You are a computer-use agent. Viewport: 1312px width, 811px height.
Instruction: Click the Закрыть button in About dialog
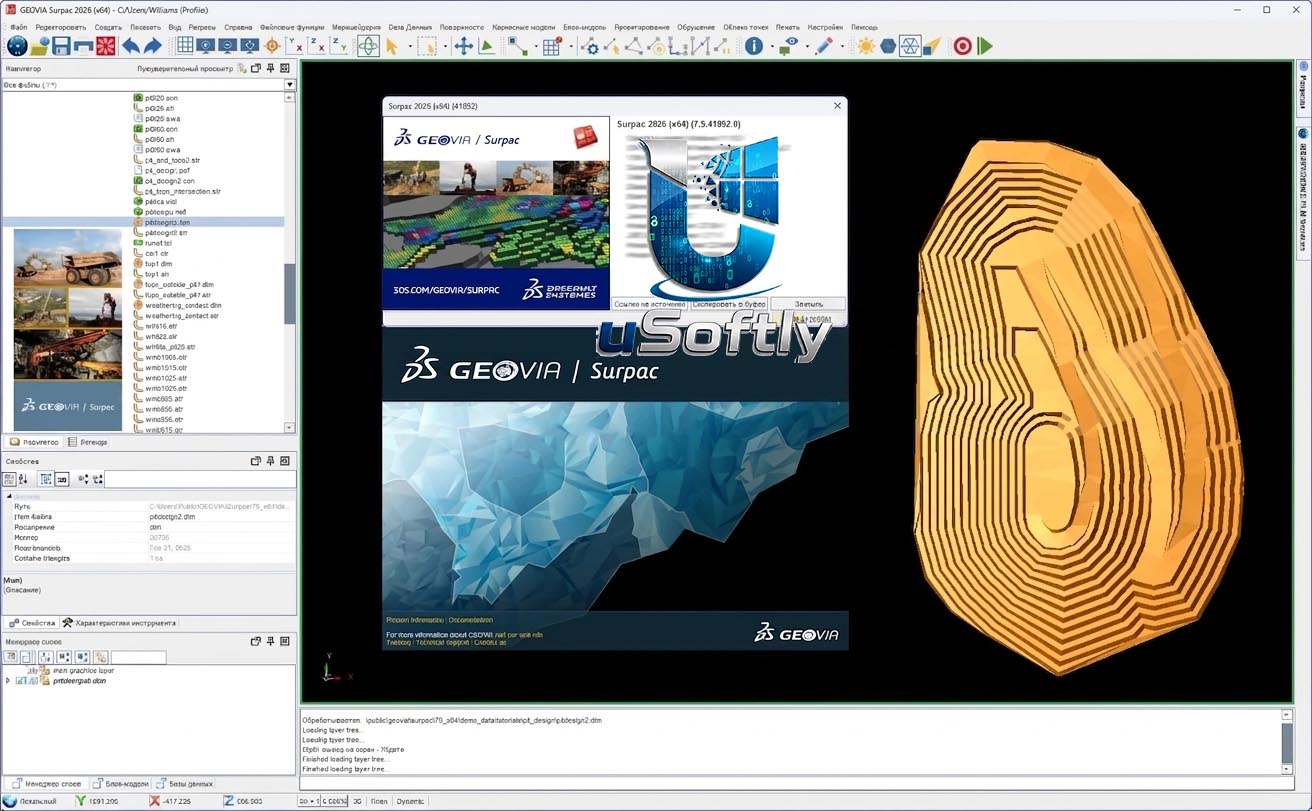point(809,303)
